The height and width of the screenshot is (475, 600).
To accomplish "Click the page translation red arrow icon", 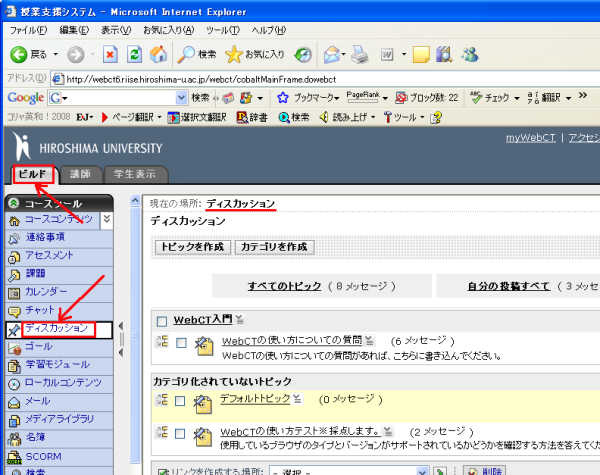I will pyautogui.click(x=104, y=117).
